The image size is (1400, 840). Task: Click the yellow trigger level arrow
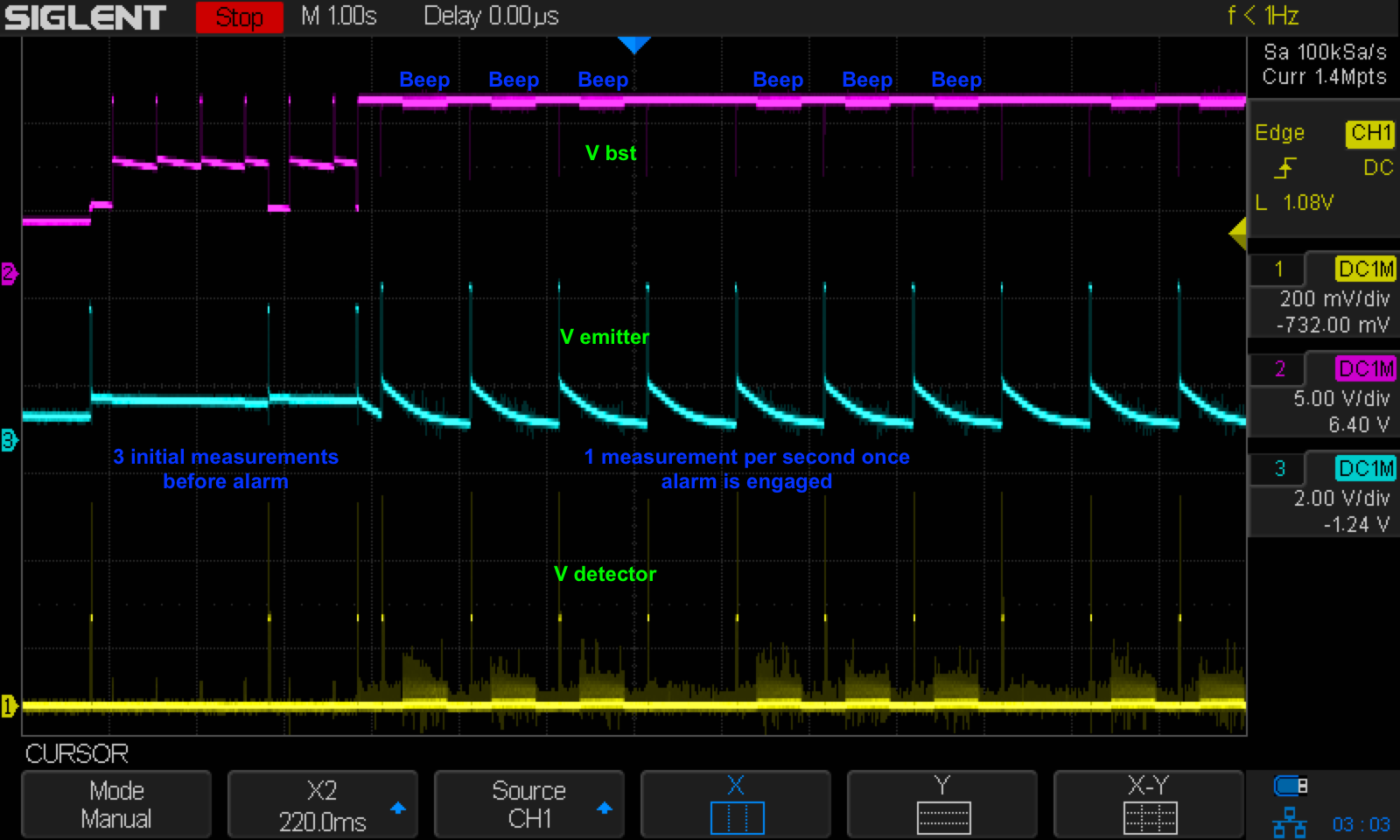pos(1237,234)
